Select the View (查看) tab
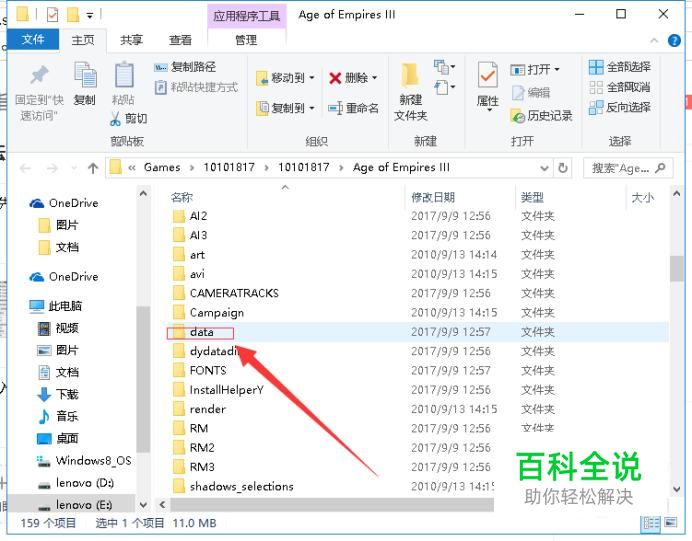The height and width of the screenshot is (541, 692). (180, 40)
